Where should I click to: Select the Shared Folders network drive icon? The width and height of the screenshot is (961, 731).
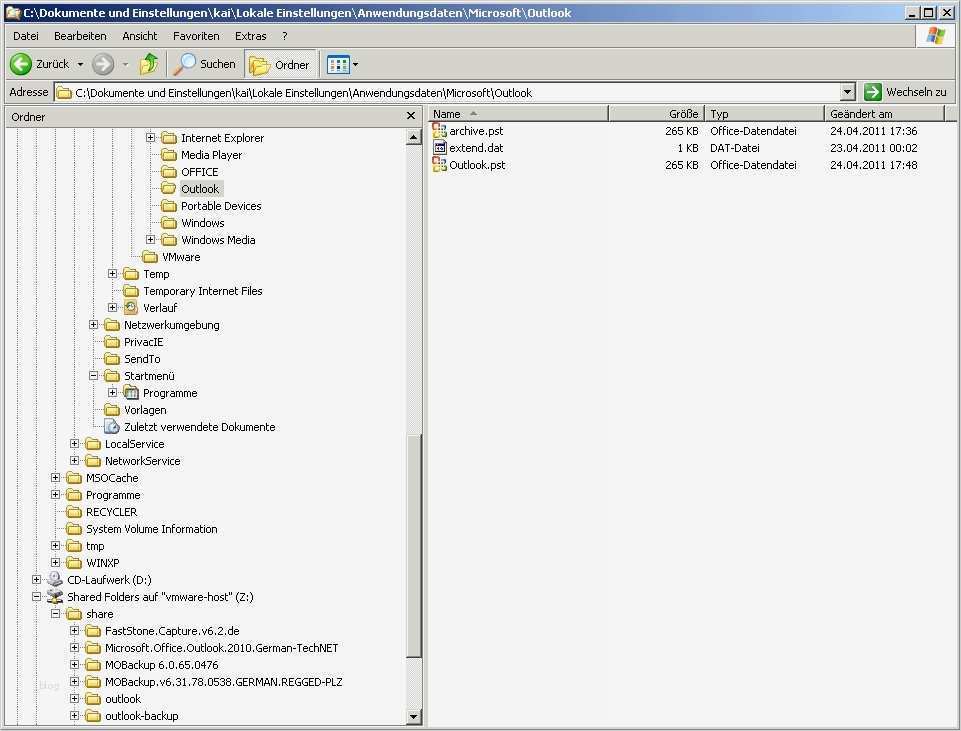(55, 596)
